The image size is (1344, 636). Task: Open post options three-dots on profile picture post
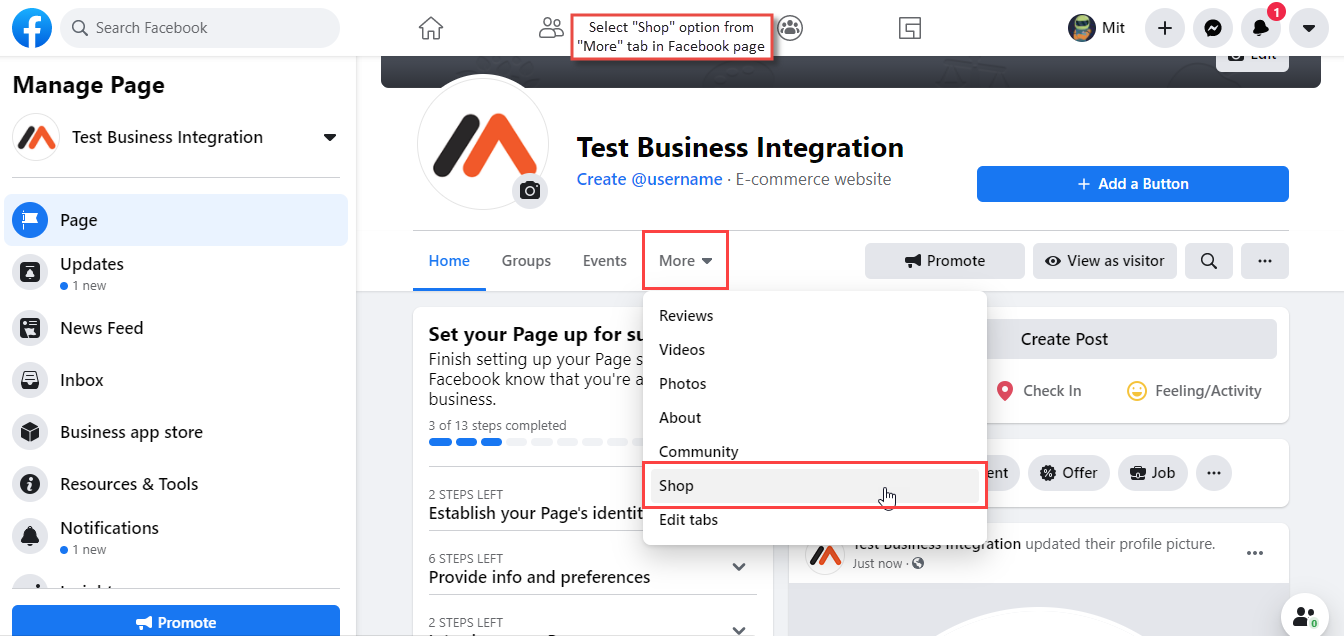(1255, 553)
